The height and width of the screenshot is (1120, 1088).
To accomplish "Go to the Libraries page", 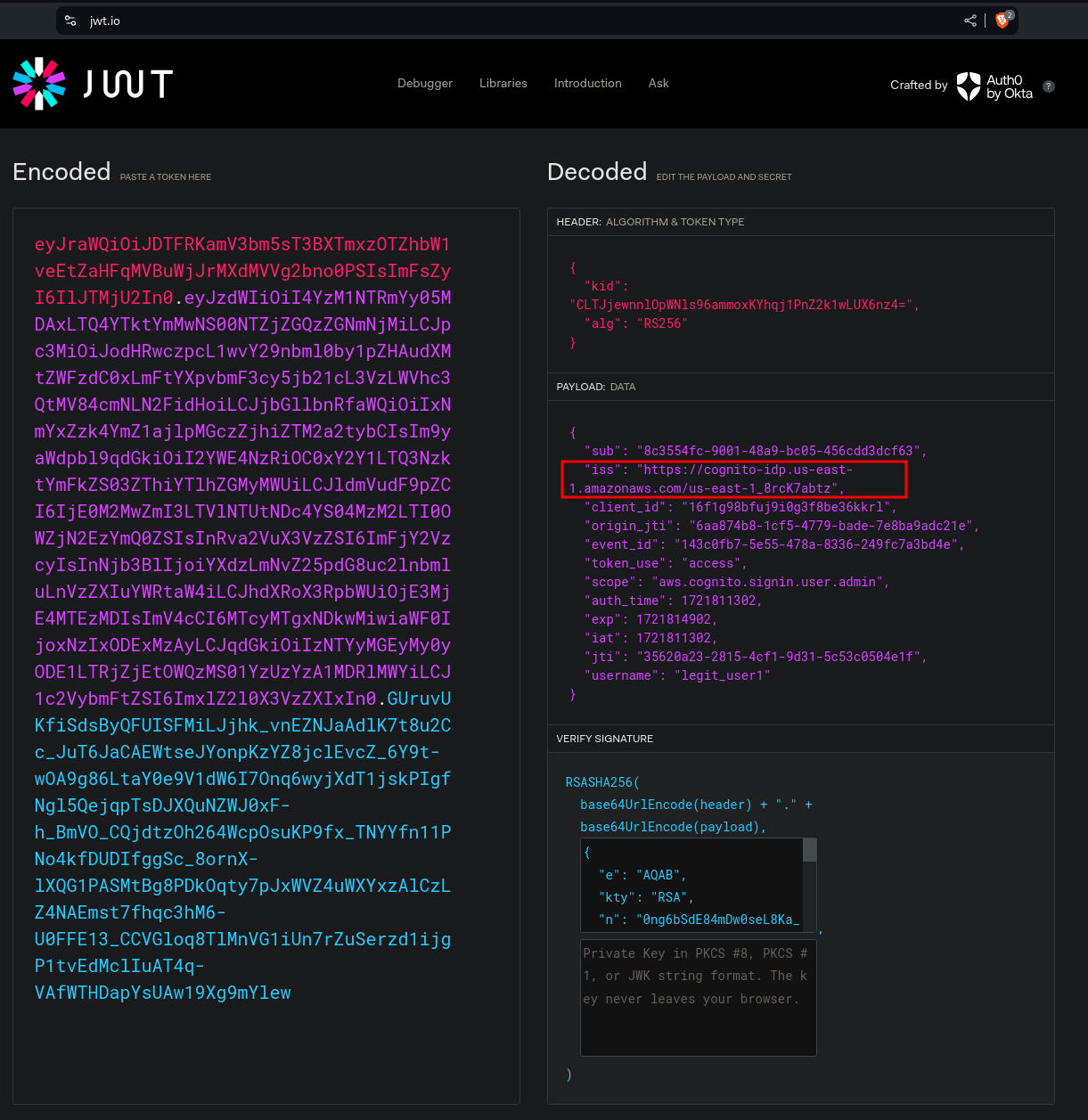I will [x=503, y=84].
